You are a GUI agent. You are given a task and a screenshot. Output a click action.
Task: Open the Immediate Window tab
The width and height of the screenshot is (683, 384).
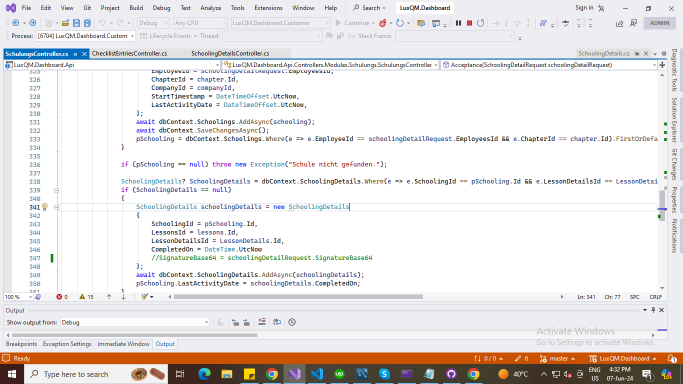click(123, 344)
